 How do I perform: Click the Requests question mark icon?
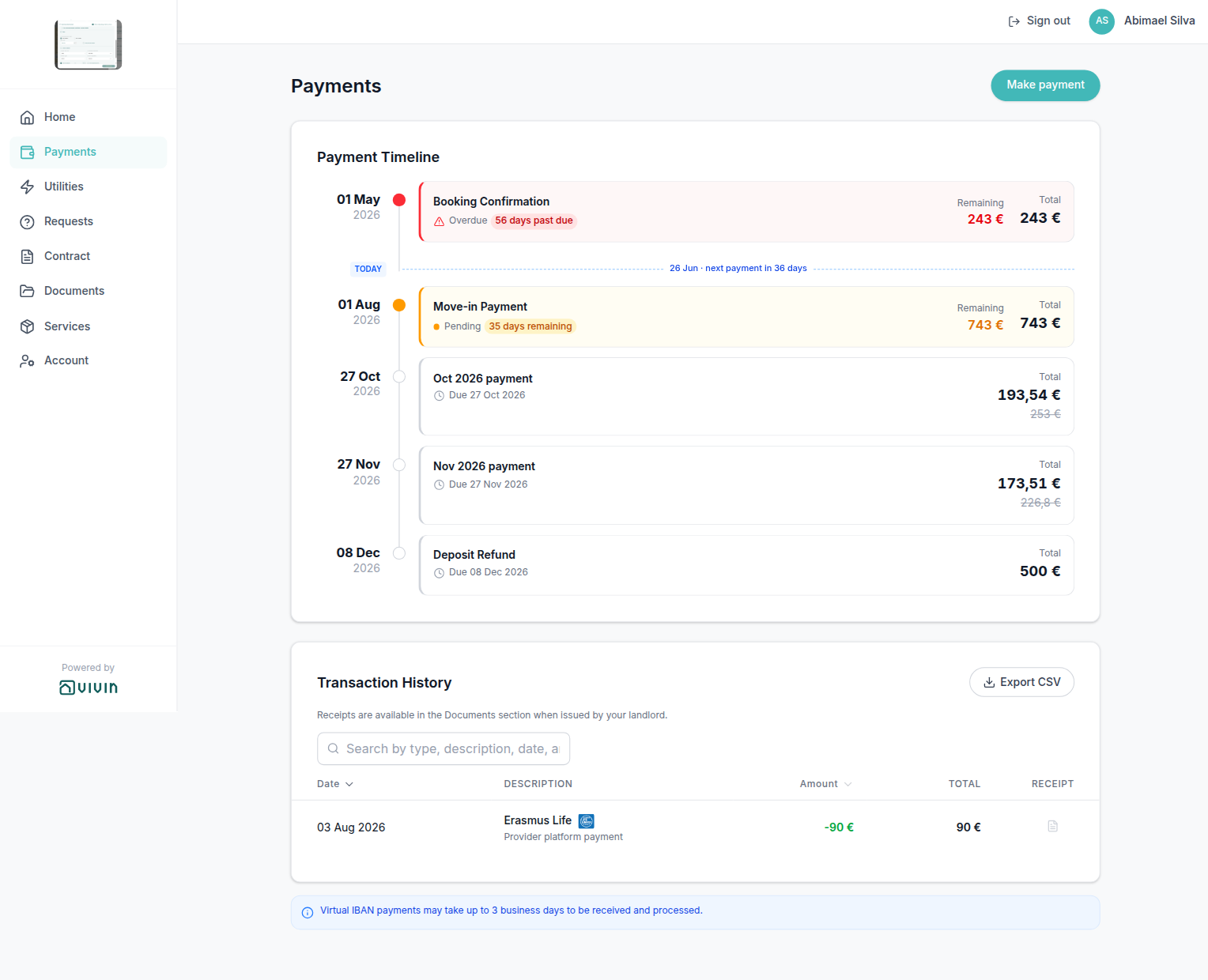27,222
